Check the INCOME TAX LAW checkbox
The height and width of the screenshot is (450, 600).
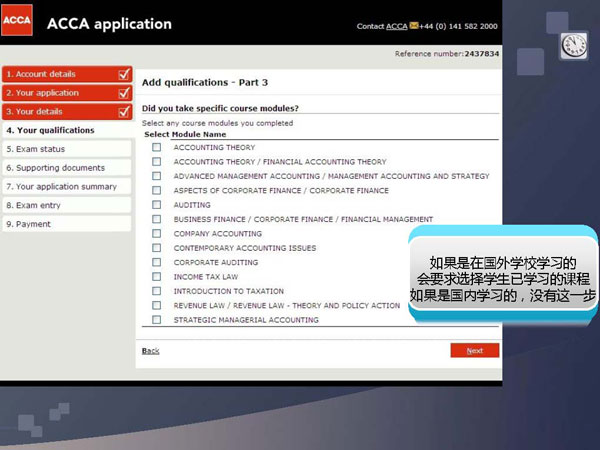156,277
